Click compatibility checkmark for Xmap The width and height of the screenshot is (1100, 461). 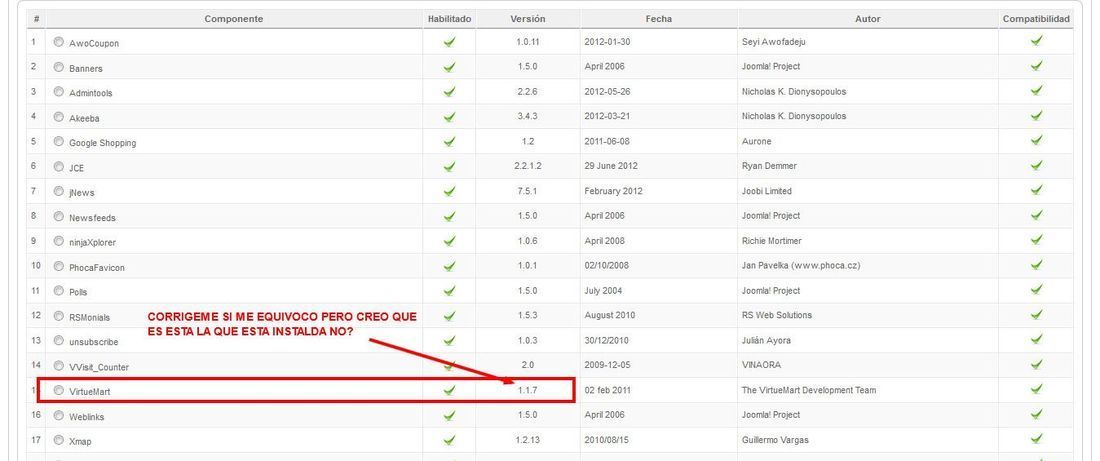point(1036,439)
